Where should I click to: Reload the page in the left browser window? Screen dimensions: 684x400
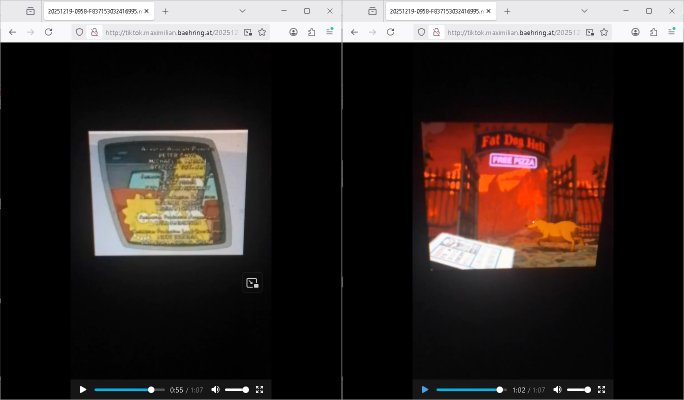click(x=48, y=32)
